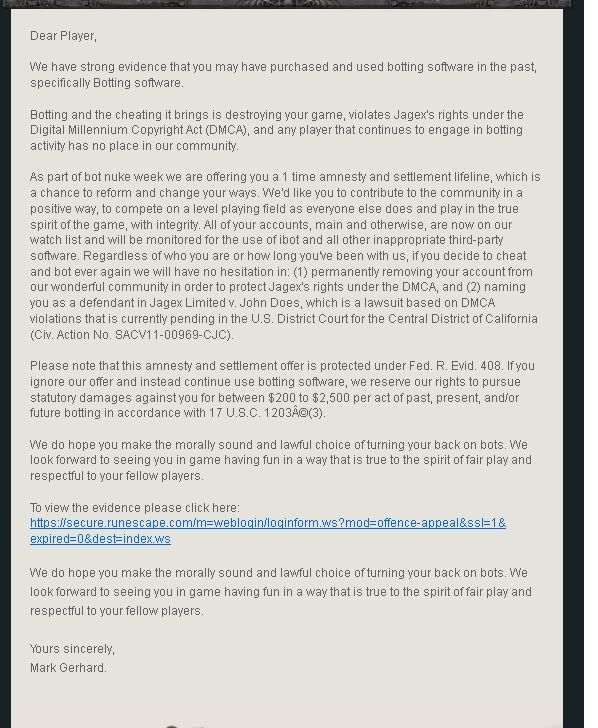The width and height of the screenshot is (598, 728).
Task: Click the 'Dear Player,' greeting text
Action: 63,36
